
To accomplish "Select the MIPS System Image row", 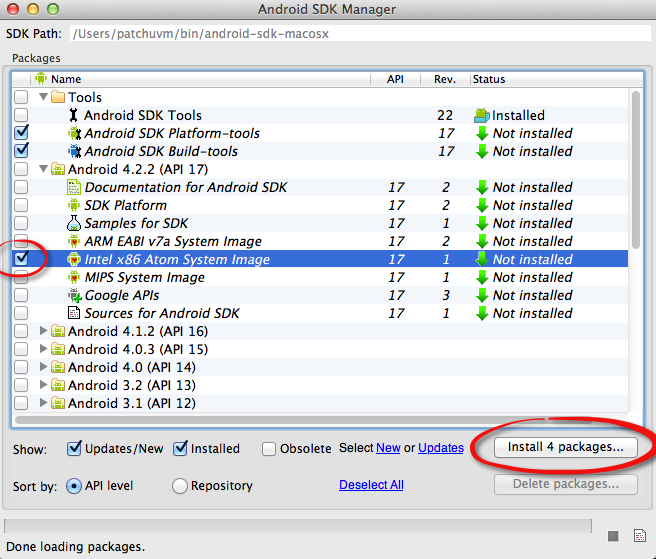I will point(320,277).
